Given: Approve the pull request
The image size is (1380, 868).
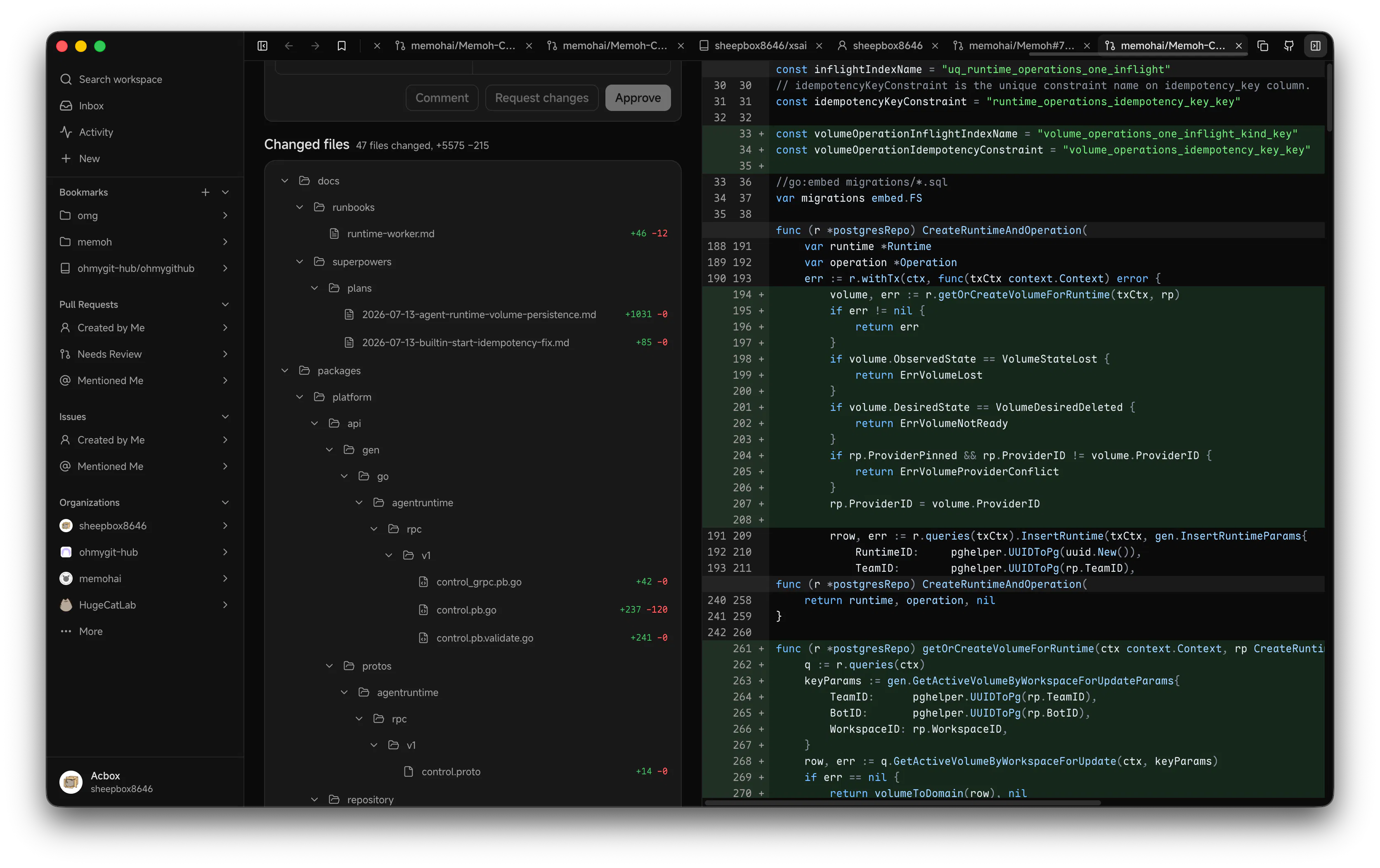Looking at the screenshot, I should (x=638, y=98).
